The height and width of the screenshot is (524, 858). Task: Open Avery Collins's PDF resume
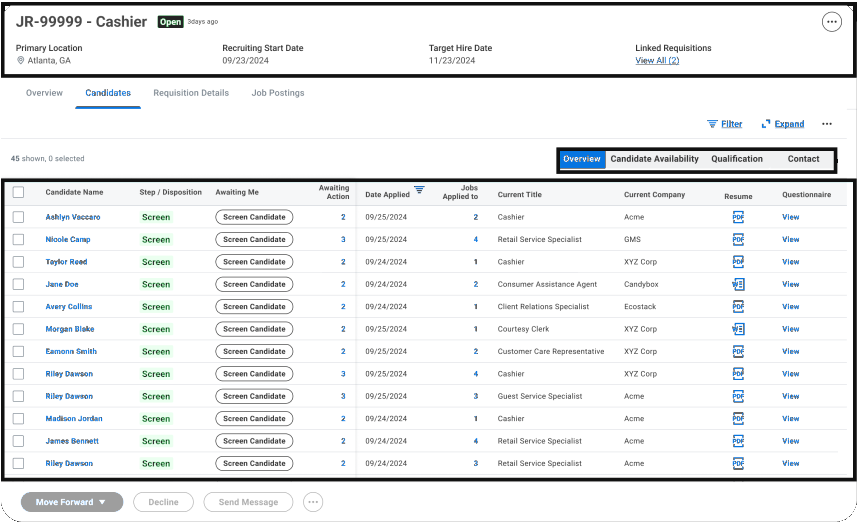pyautogui.click(x=738, y=307)
